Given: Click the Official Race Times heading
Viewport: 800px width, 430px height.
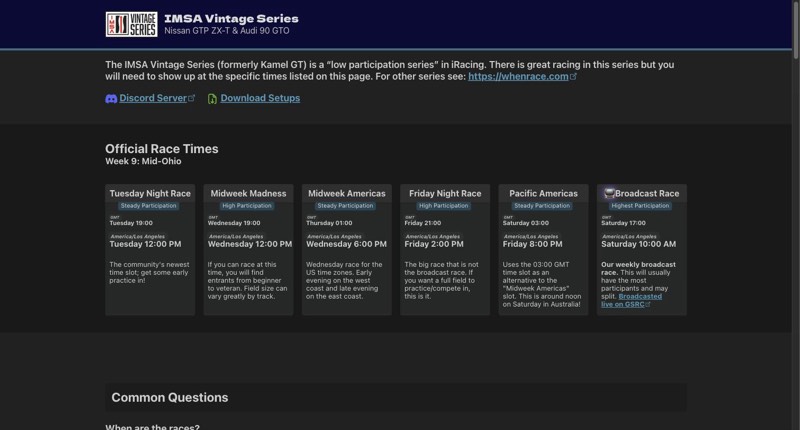Looking at the screenshot, I should 162,149.
